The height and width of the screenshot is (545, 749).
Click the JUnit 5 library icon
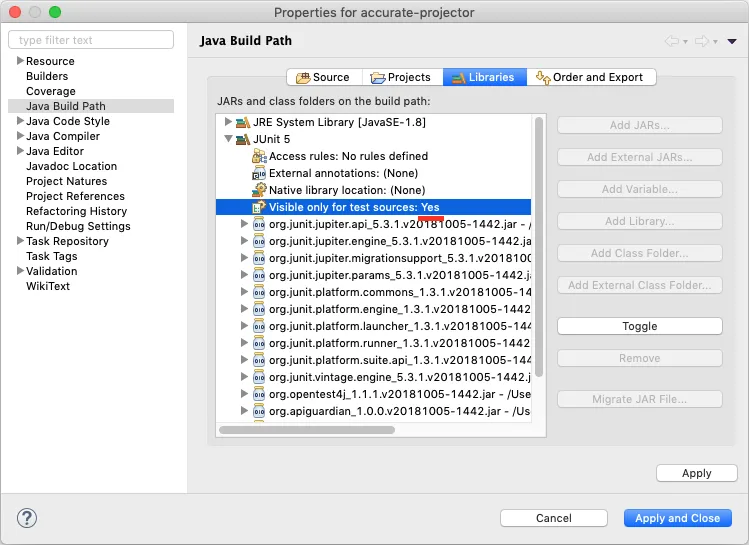pos(243,139)
